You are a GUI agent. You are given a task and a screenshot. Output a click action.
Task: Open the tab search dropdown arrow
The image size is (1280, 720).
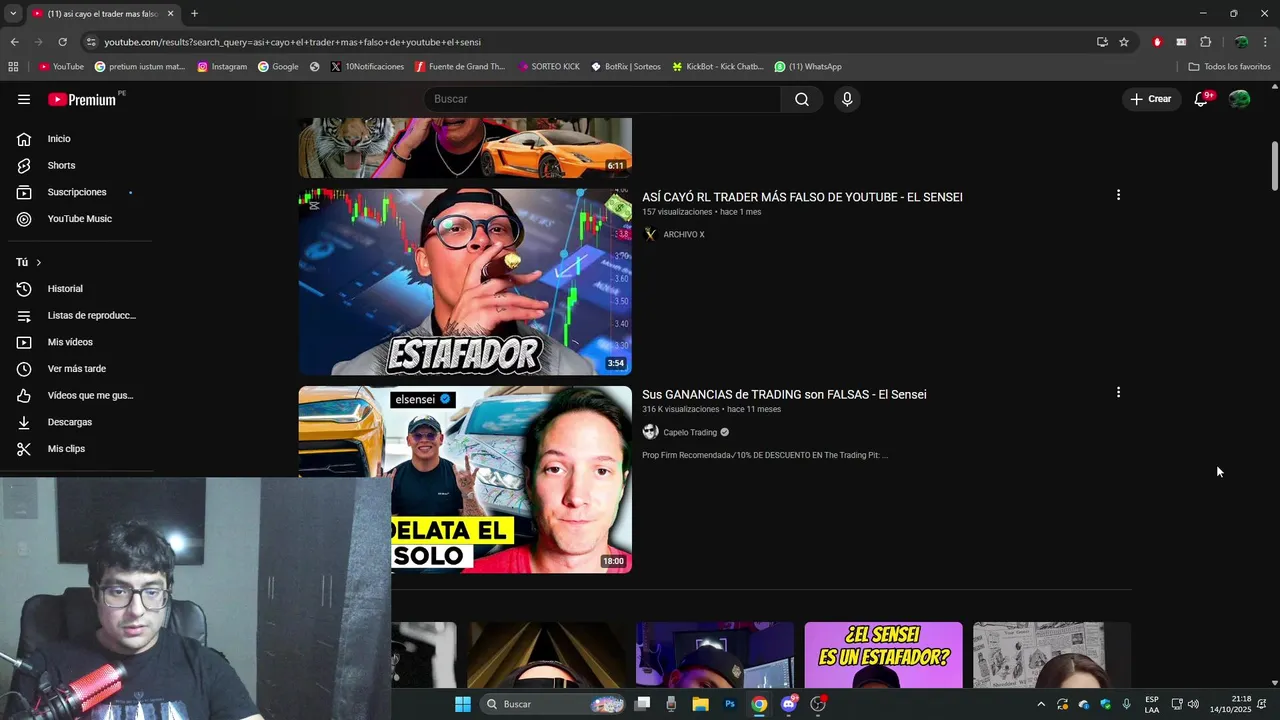pos(13,14)
